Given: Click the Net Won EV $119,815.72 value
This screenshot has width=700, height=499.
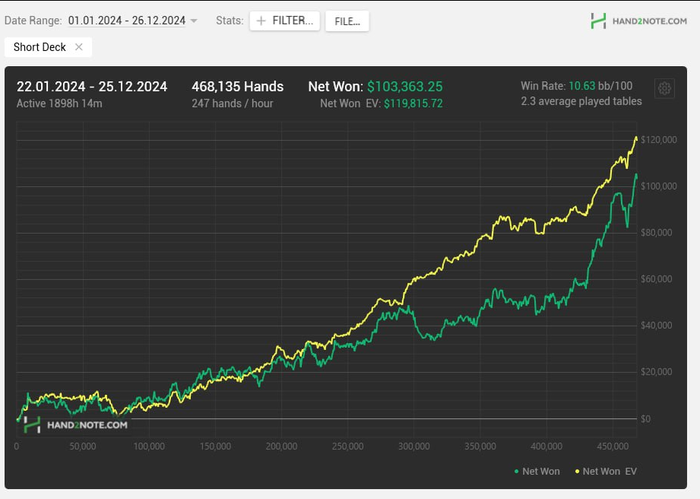Looking at the screenshot, I should (413, 104).
